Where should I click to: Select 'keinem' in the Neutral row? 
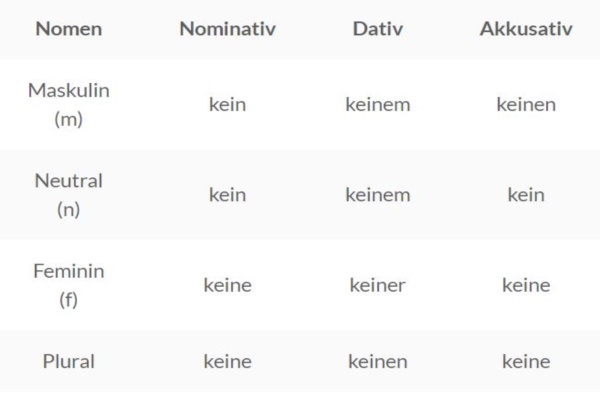click(x=377, y=195)
